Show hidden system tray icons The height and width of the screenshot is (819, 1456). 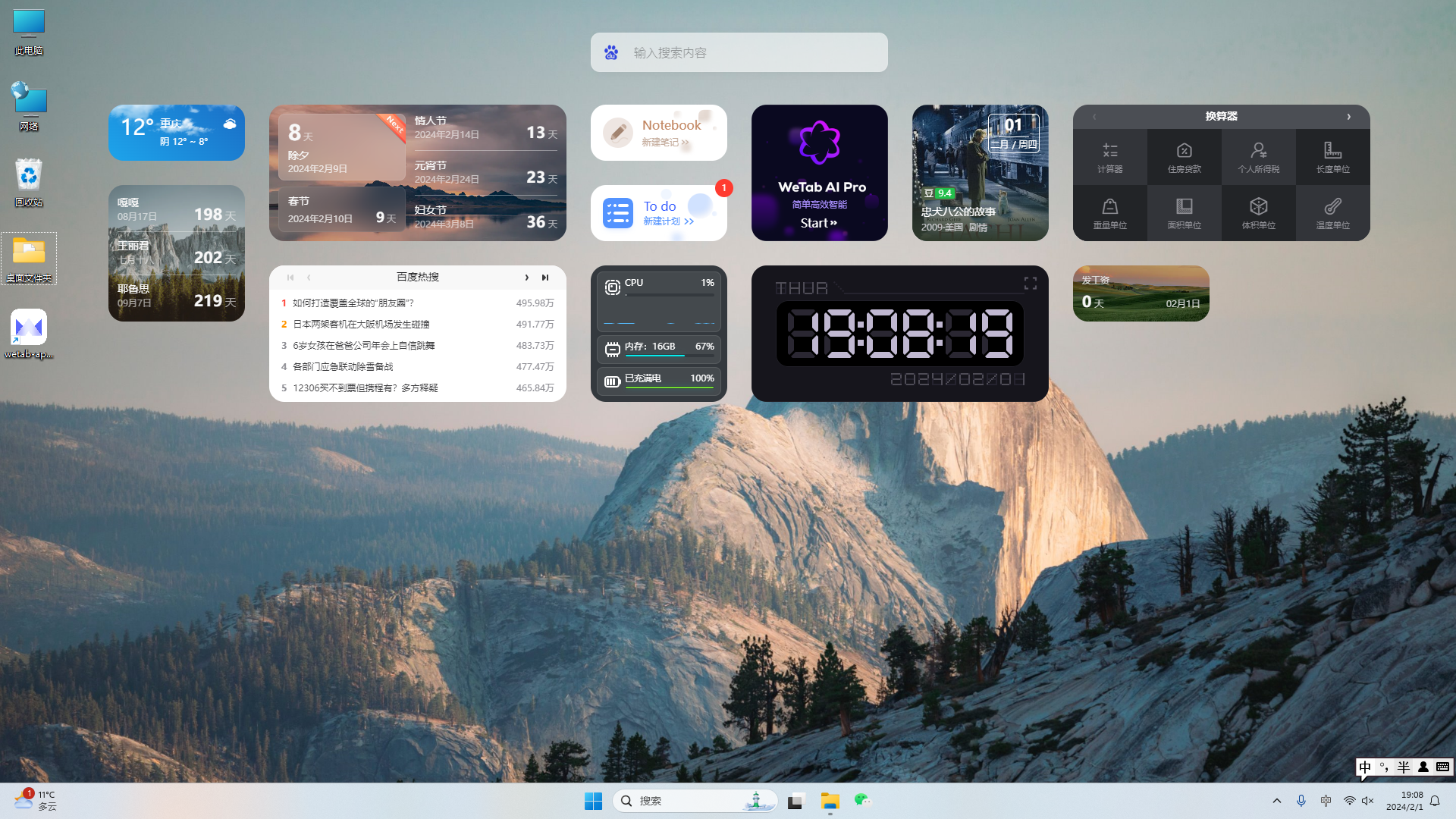1276,801
